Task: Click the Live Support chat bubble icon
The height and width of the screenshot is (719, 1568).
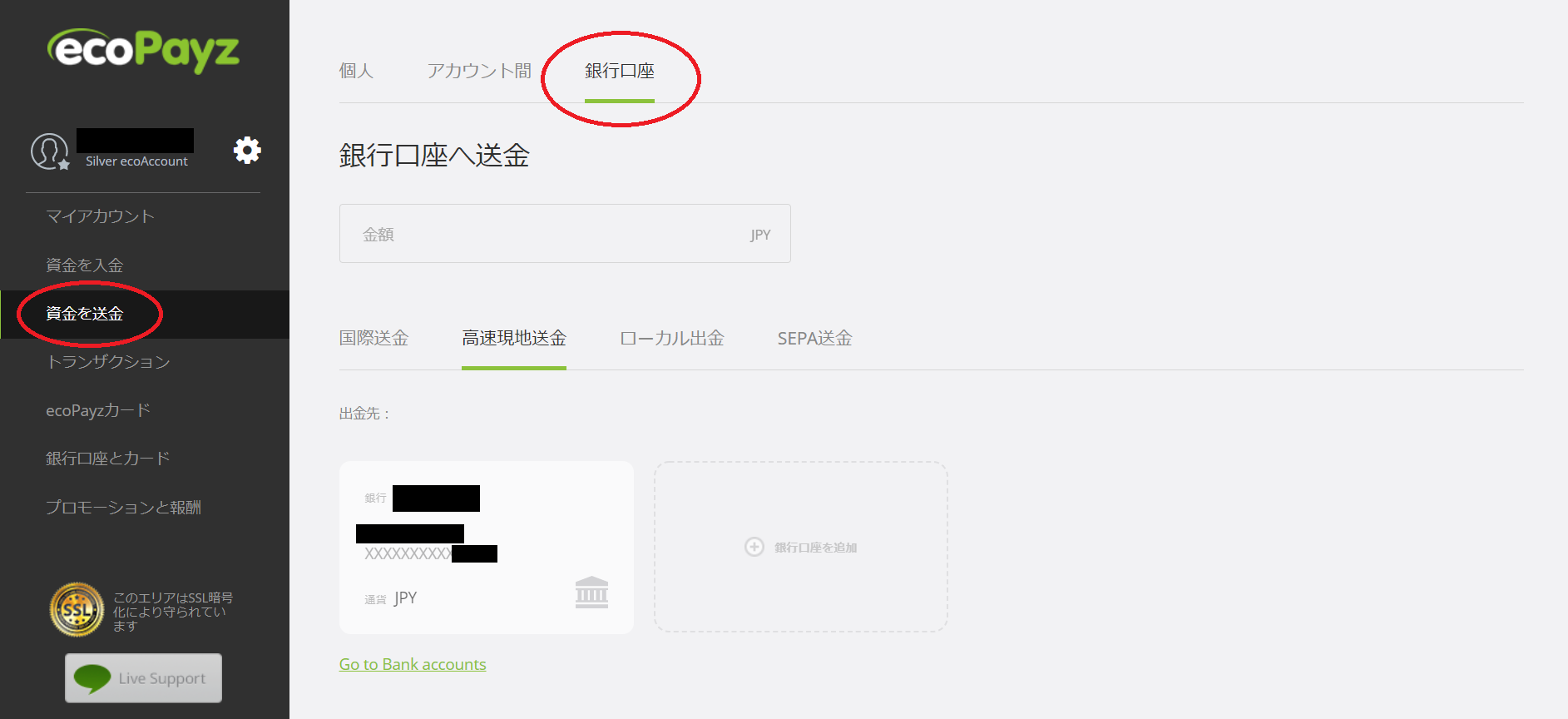Action: [92, 678]
